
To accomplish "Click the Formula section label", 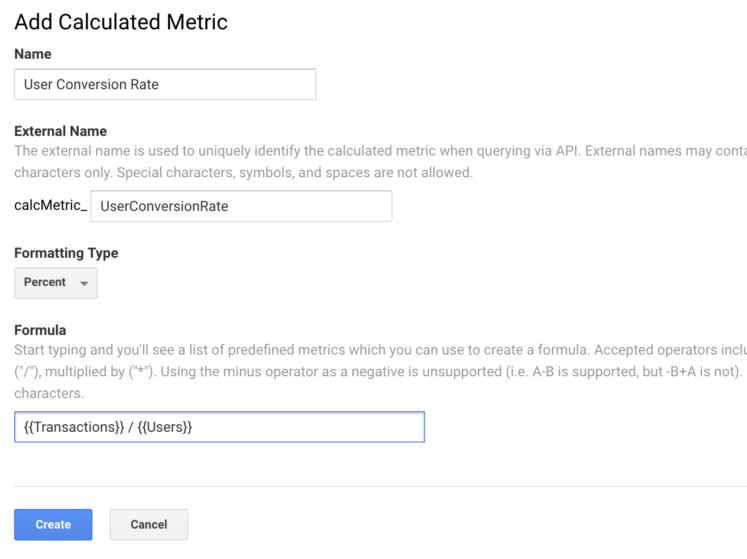I will coord(40,330).
